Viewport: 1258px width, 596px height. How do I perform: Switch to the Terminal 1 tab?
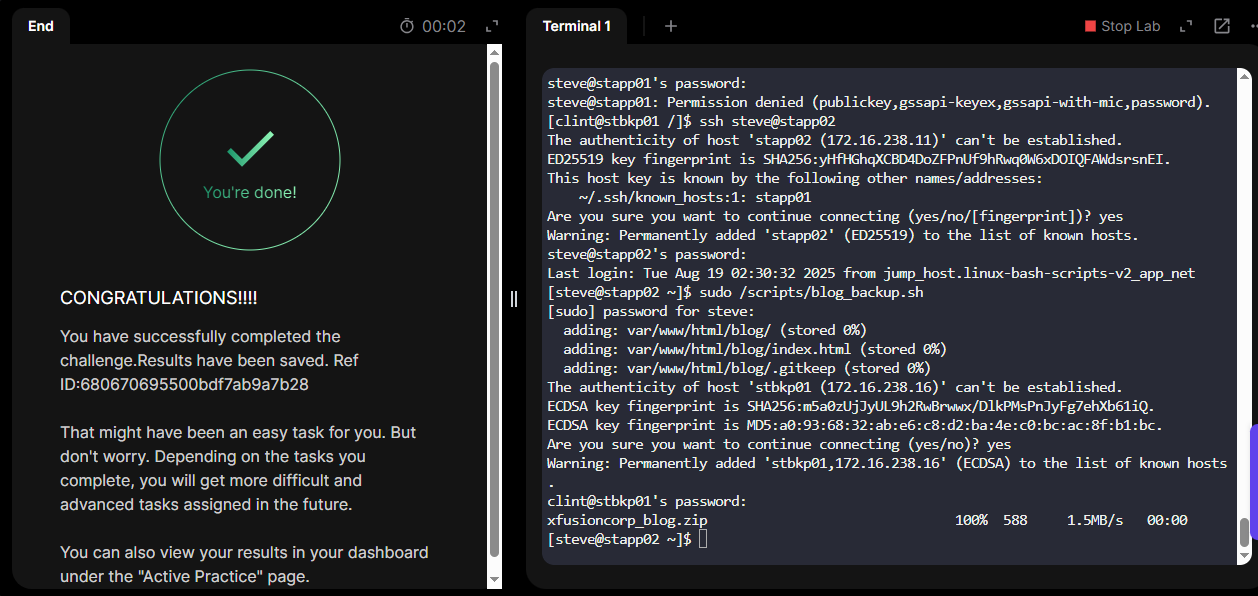[x=577, y=26]
